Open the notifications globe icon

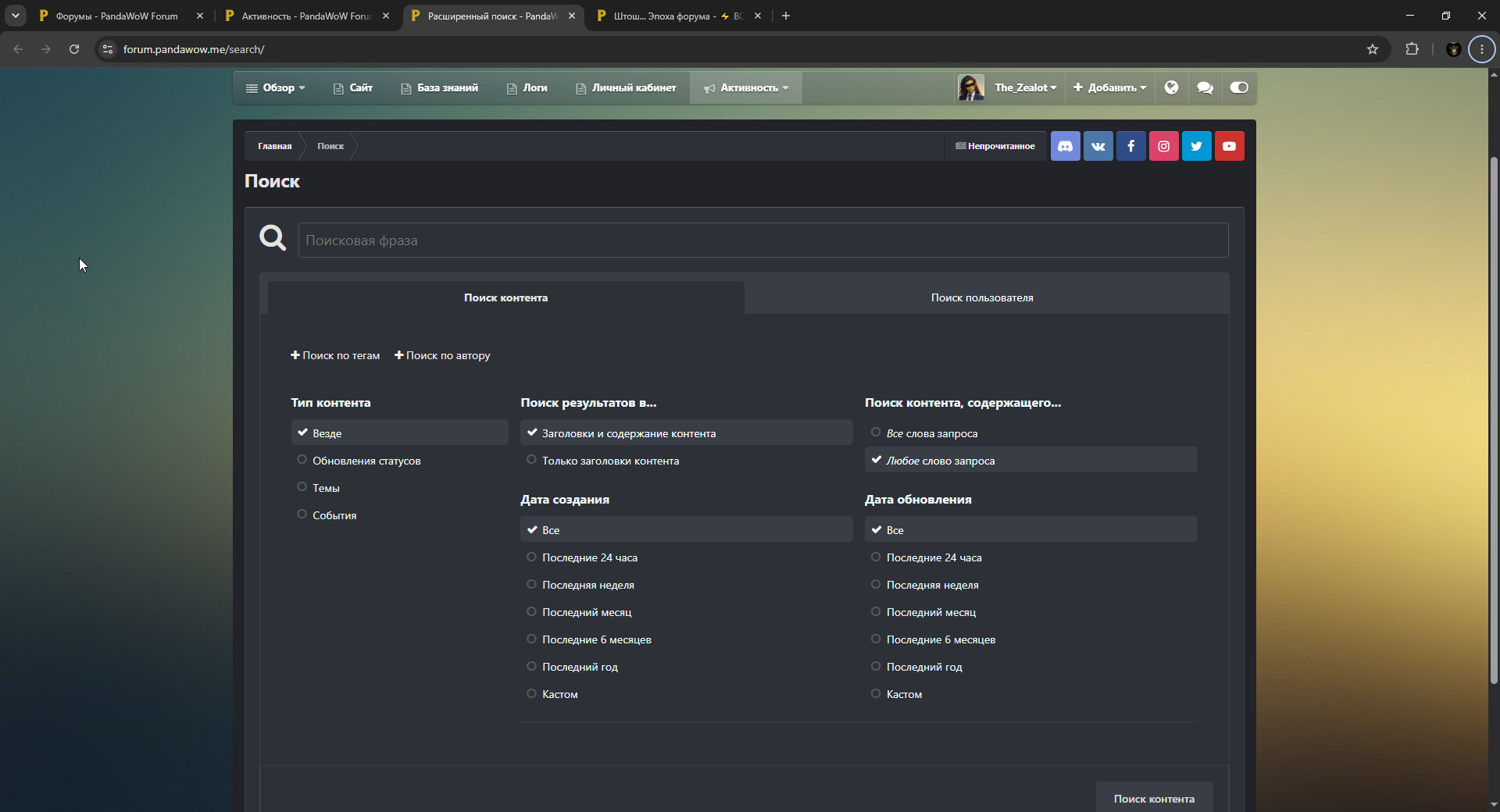click(x=1171, y=87)
